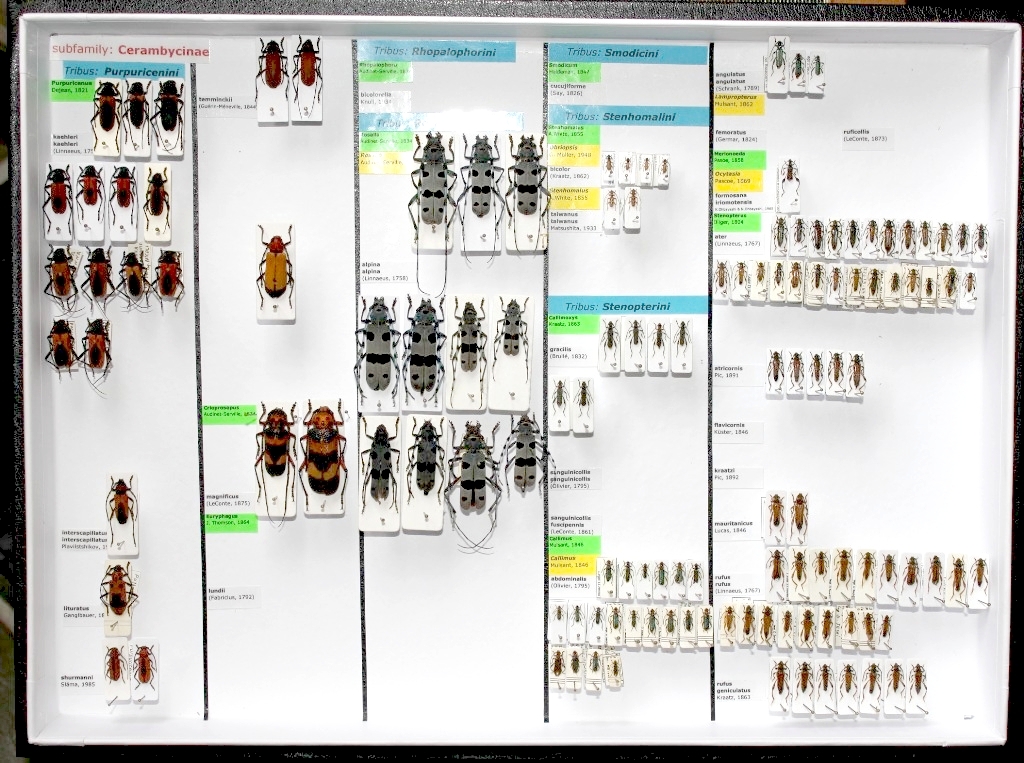Viewport: 1024px width, 763px height.
Task: Click the 'temminckii' species label
Action: coord(227,103)
